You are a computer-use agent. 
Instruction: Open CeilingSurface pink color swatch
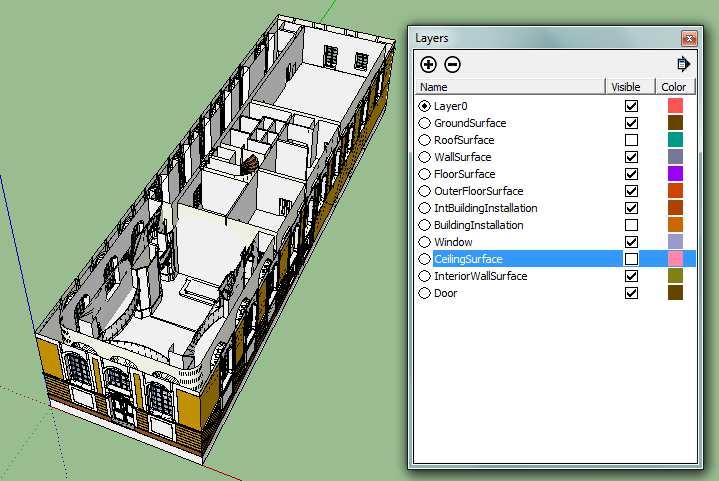point(675,259)
